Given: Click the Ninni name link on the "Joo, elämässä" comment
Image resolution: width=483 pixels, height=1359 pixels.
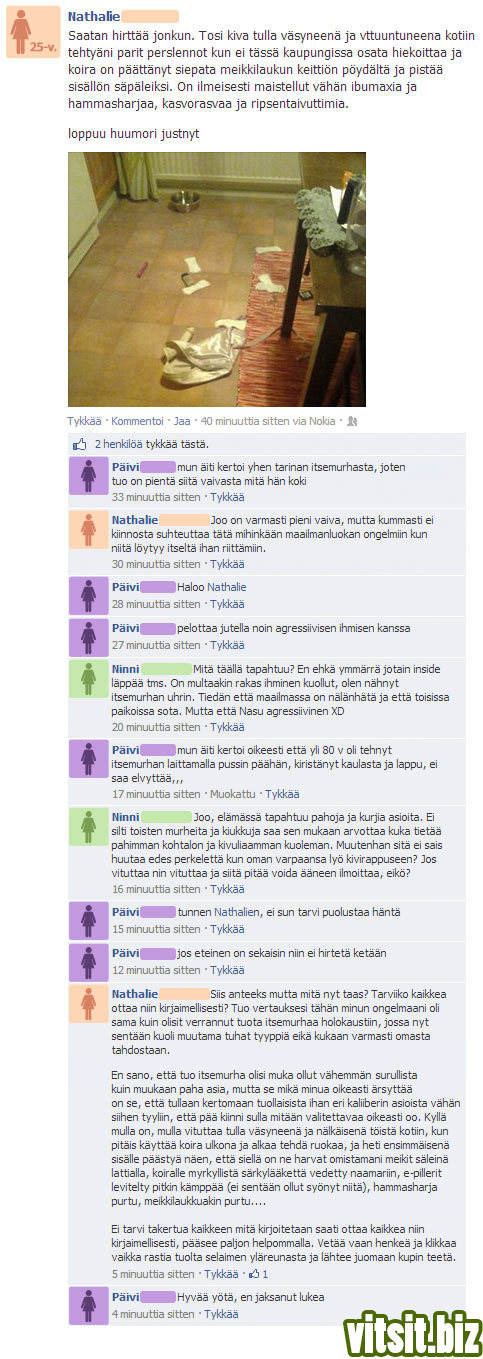Looking at the screenshot, I should tap(125, 817).
